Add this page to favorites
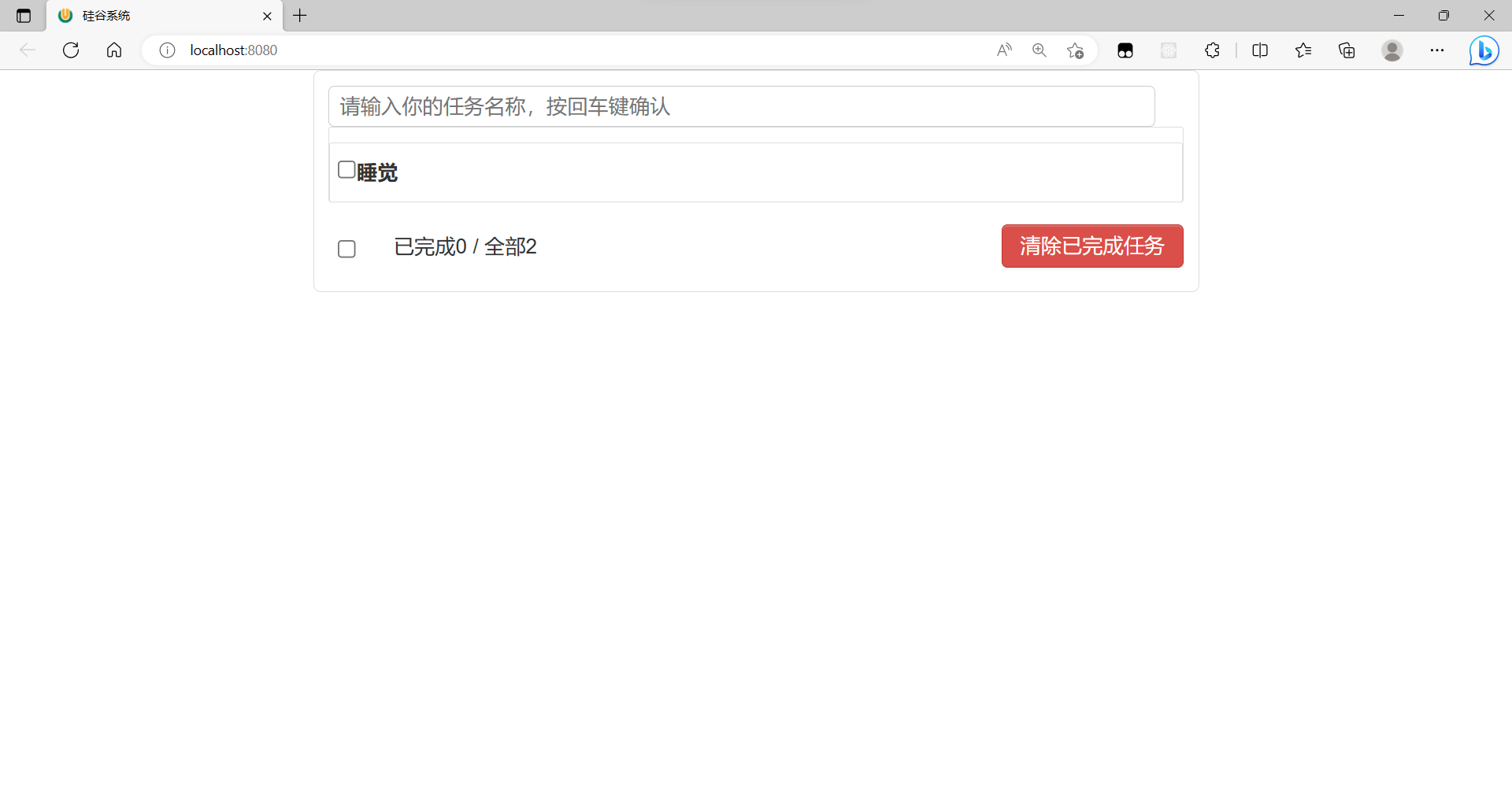The width and height of the screenshot is (1512, 803). click(1075, 50)
